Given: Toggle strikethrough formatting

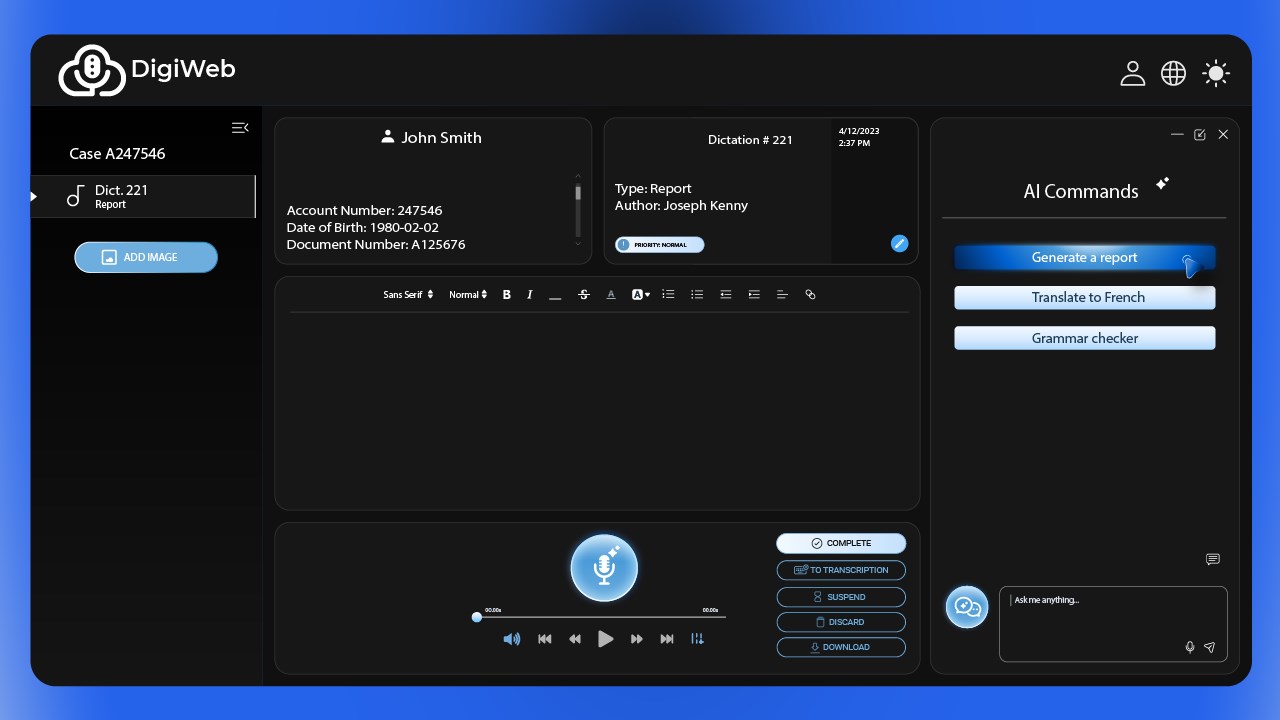Looking at the screenshot, I should [x=584, y=295].
